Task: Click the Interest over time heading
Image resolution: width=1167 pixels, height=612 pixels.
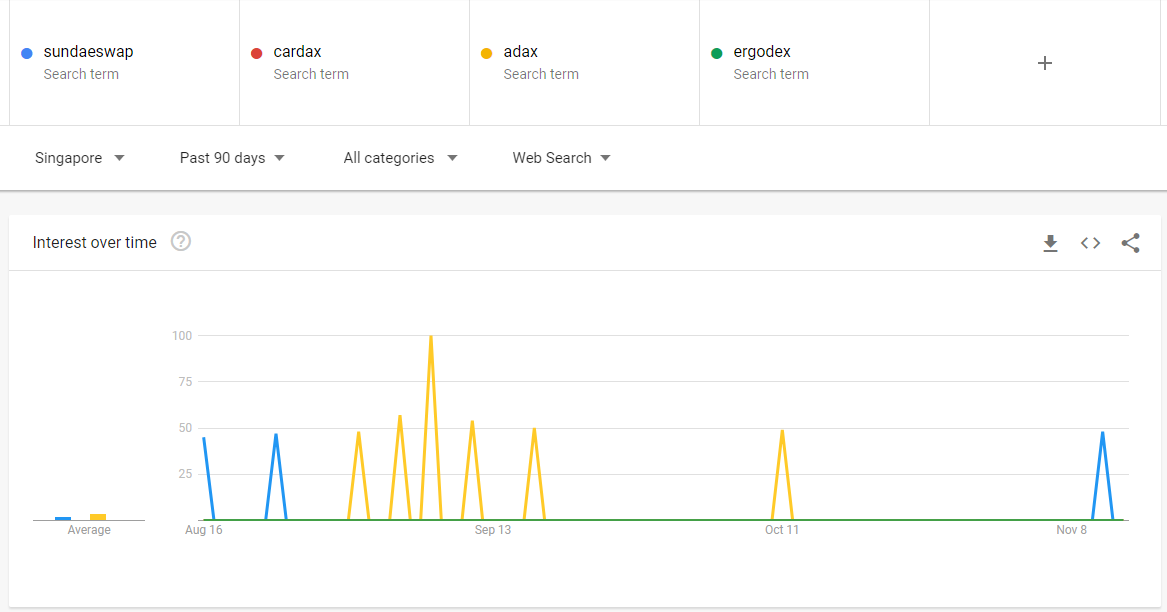Action: (x=95, y=243)
